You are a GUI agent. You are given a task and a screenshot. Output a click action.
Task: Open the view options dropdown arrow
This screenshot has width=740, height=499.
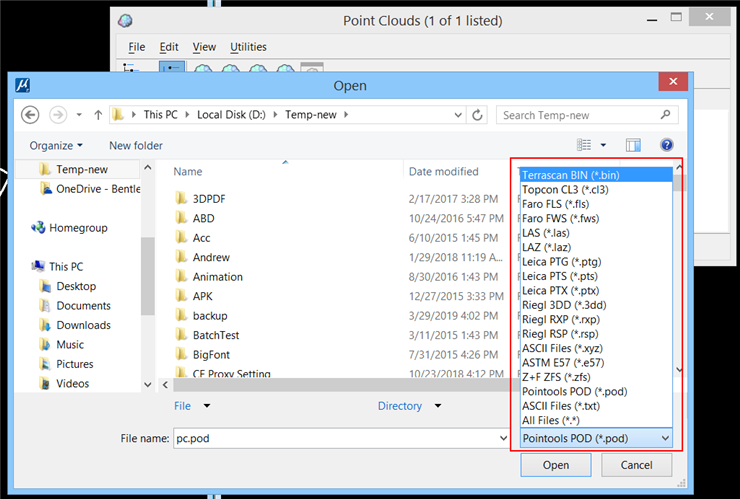click(x=603, y=145)
